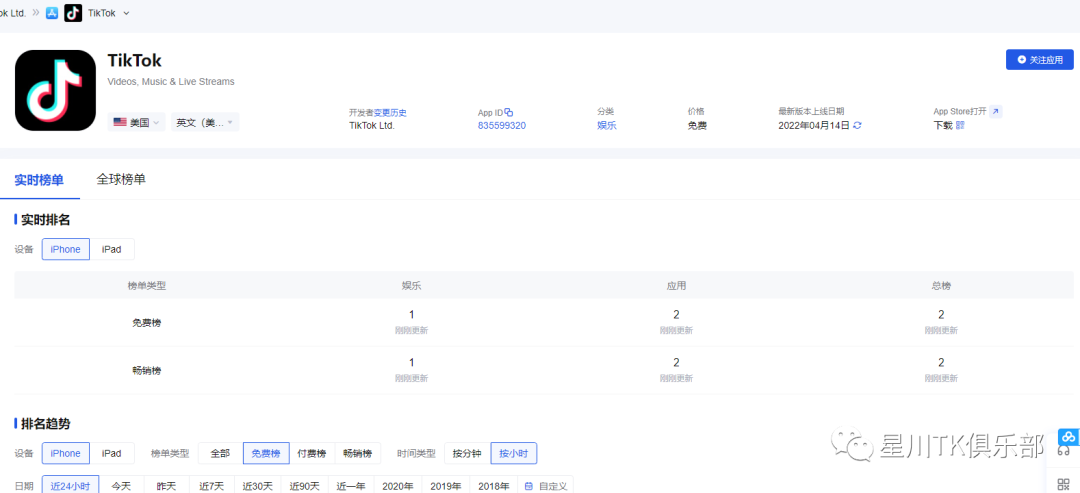Open 自定义 custom date picker
The width and height of the screenshot is (1080, 493).
(x=545, y=485)
